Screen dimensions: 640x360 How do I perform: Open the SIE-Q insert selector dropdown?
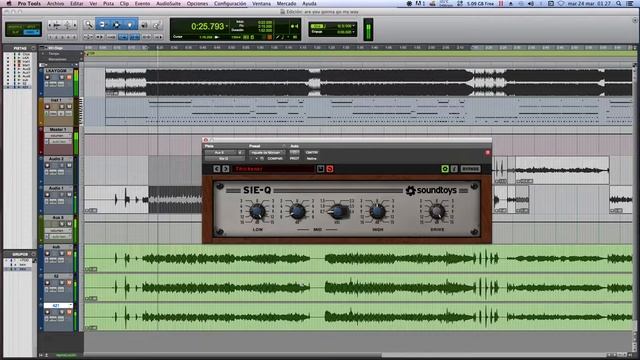click(224, 158)
